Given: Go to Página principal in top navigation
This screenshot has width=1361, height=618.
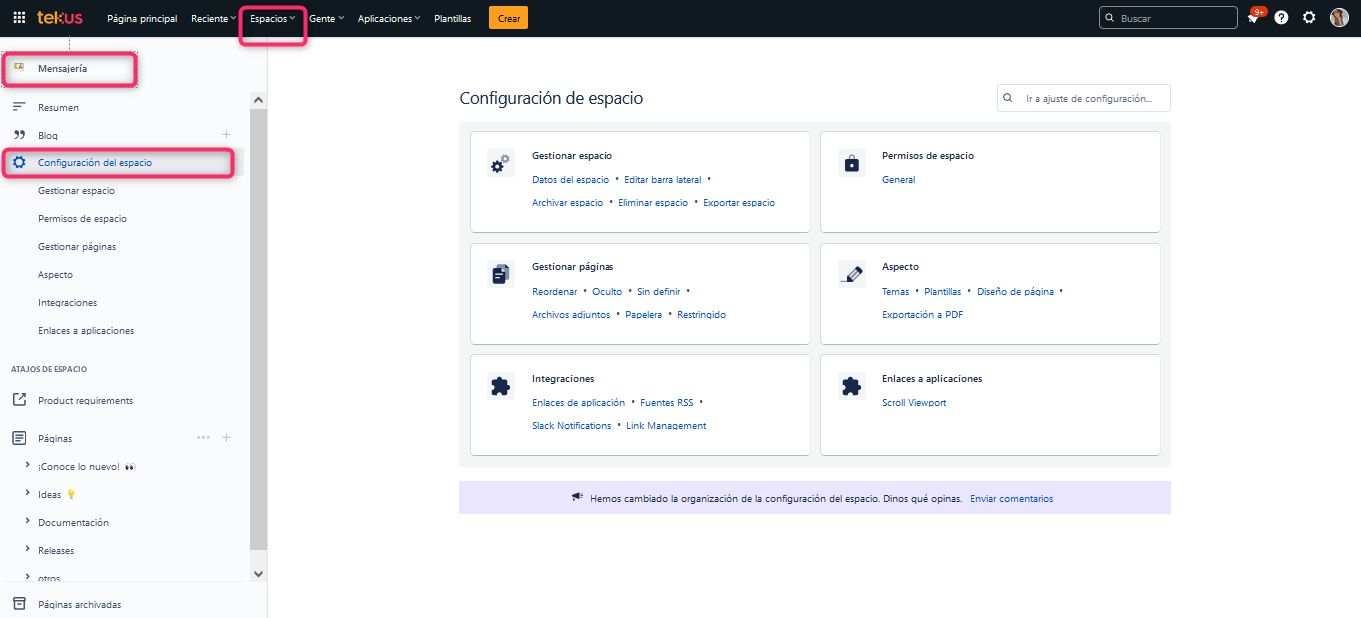Looking at the screenshot, I should pyautogui.click(x=142, y=19).
